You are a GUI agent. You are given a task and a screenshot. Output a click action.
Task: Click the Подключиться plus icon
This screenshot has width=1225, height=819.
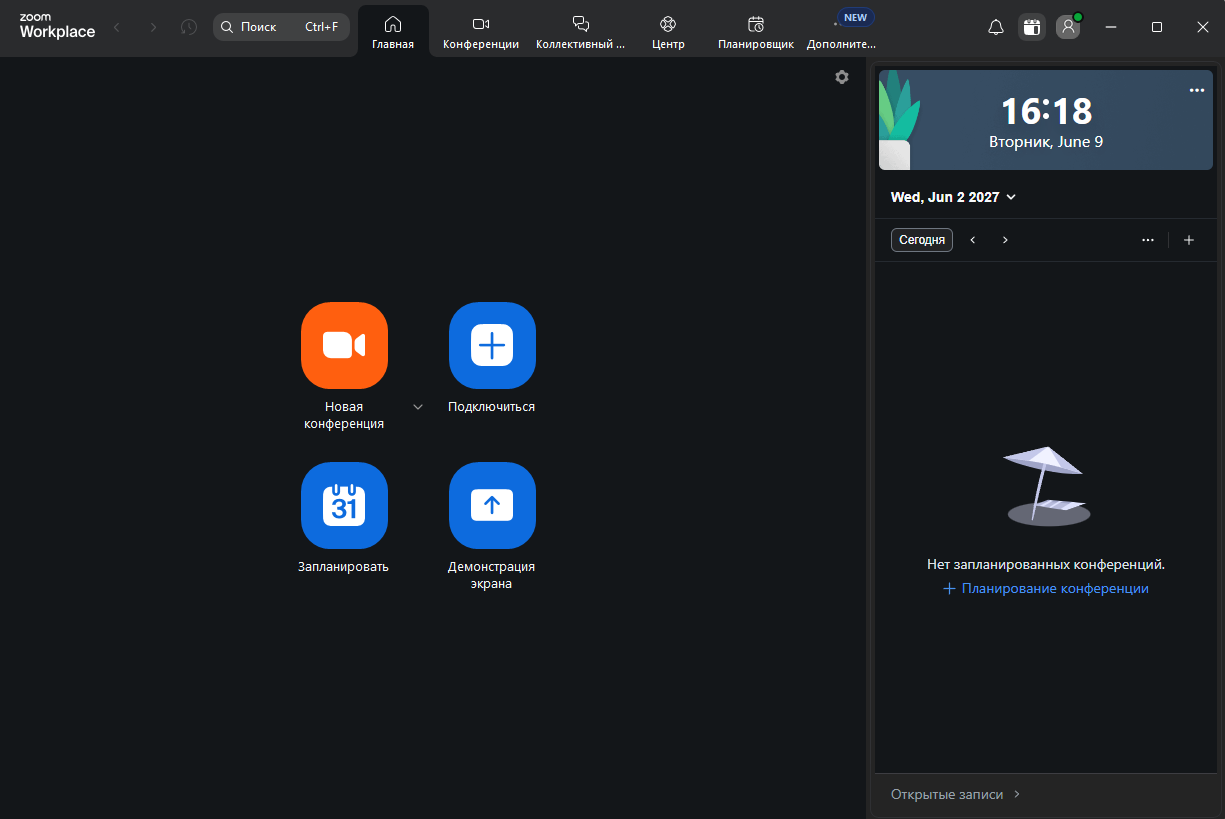coord(492,345)
